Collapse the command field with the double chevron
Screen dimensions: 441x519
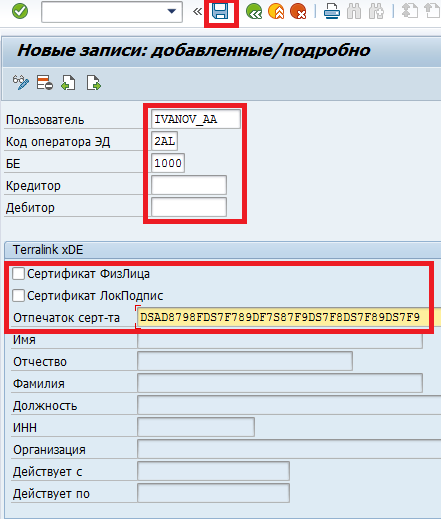[197, 12]
